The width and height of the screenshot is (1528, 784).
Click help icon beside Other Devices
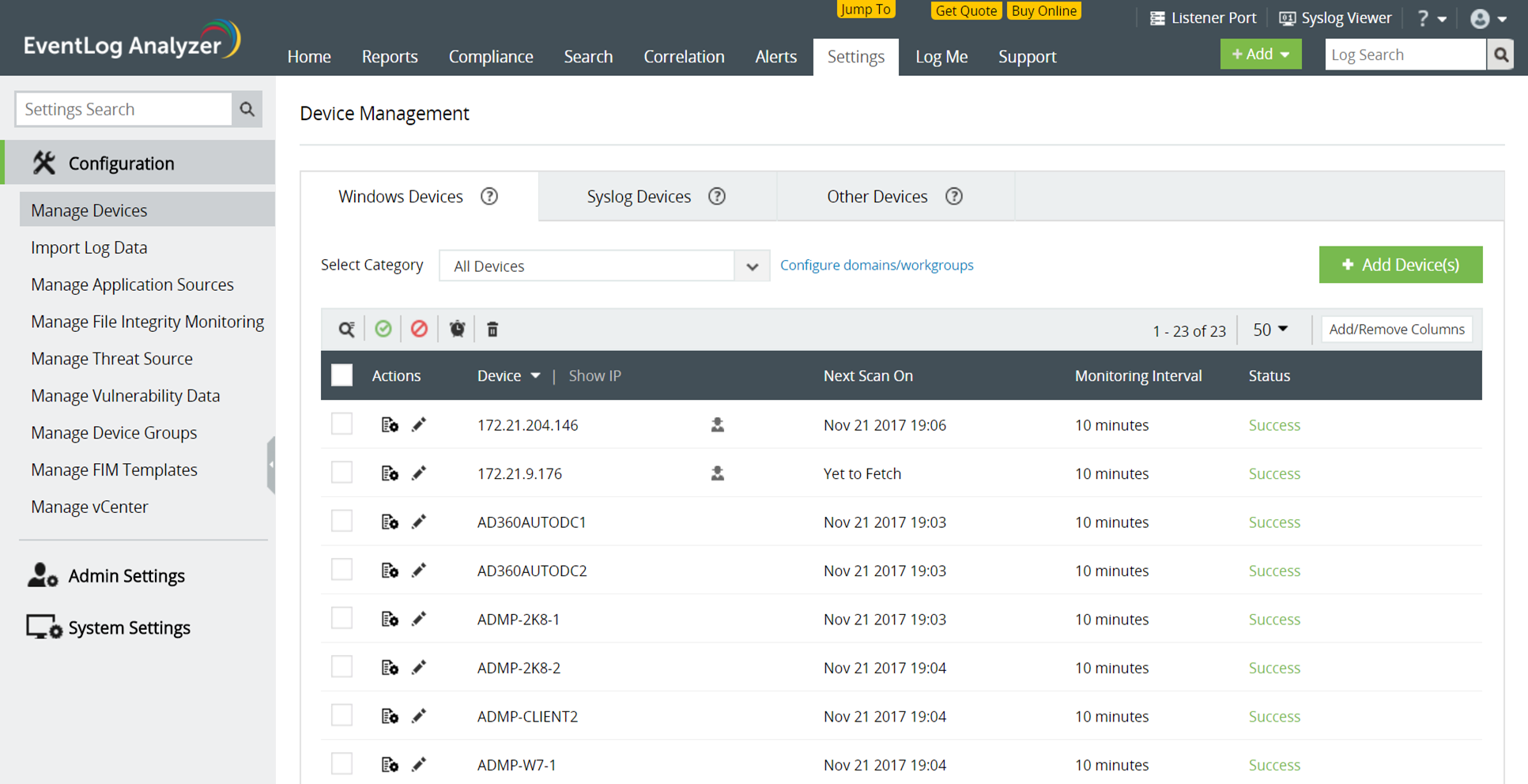[x=954, y=196]
